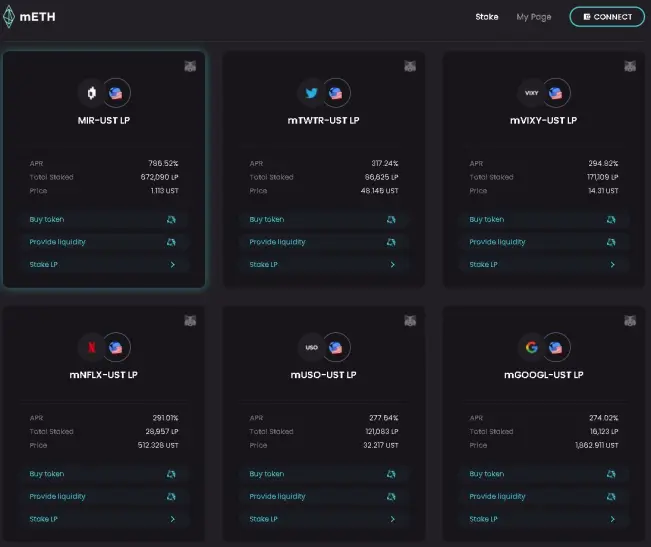
Task: Select the mTWTR-UST LP title
Action: coord(323,120)
